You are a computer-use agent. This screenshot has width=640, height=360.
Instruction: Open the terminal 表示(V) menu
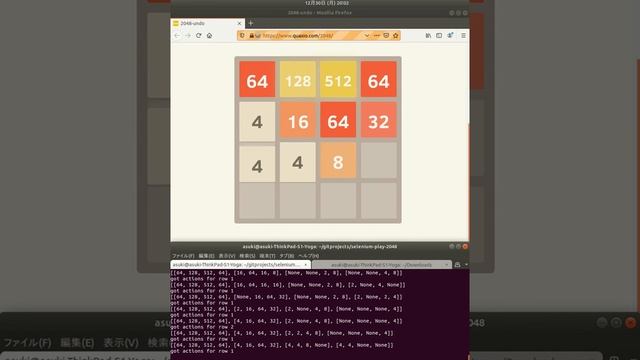(x=227, y=256)
